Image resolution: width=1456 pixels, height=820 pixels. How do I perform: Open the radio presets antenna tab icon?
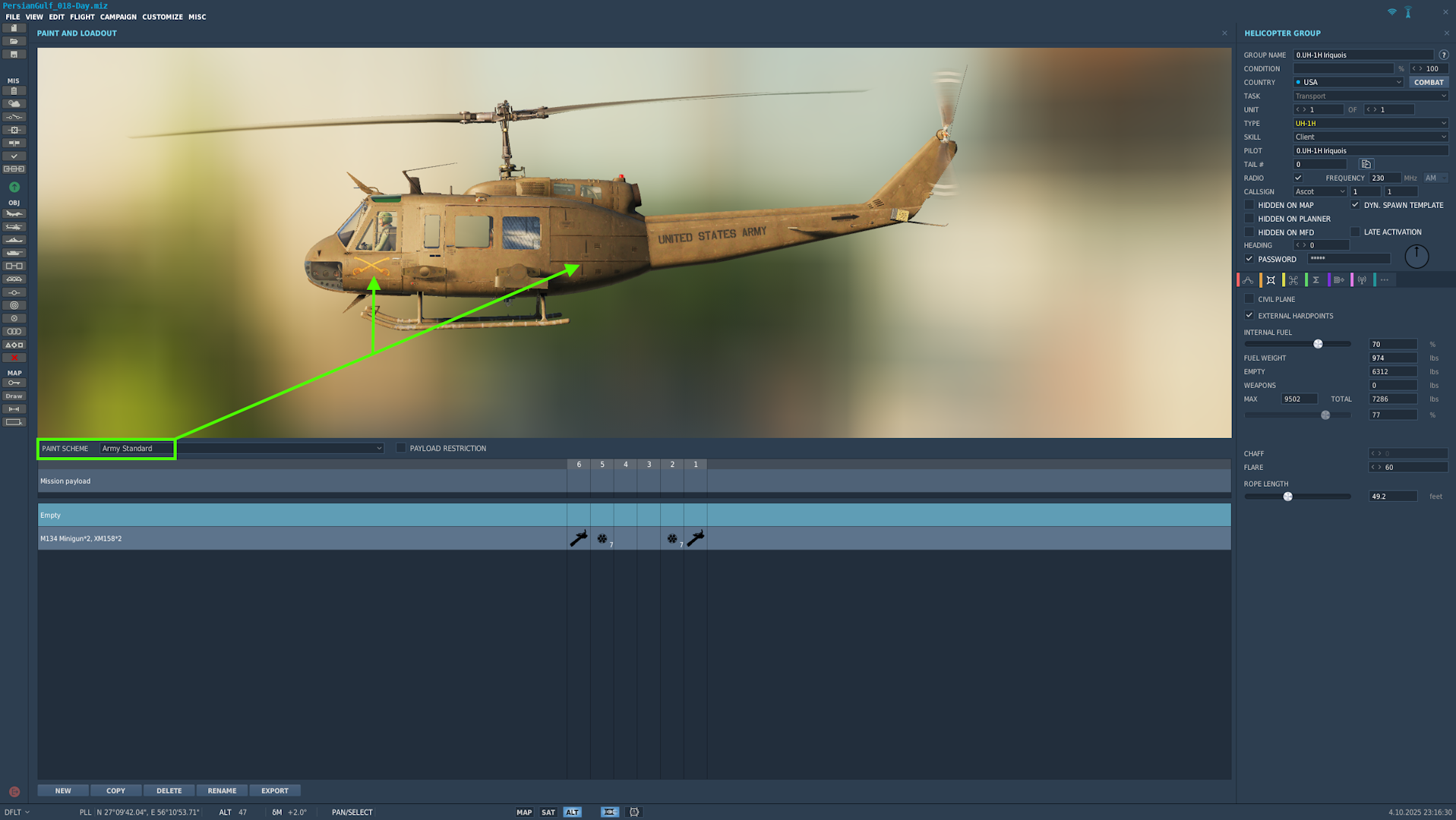pyautogui.click(x=1362, y=280)
